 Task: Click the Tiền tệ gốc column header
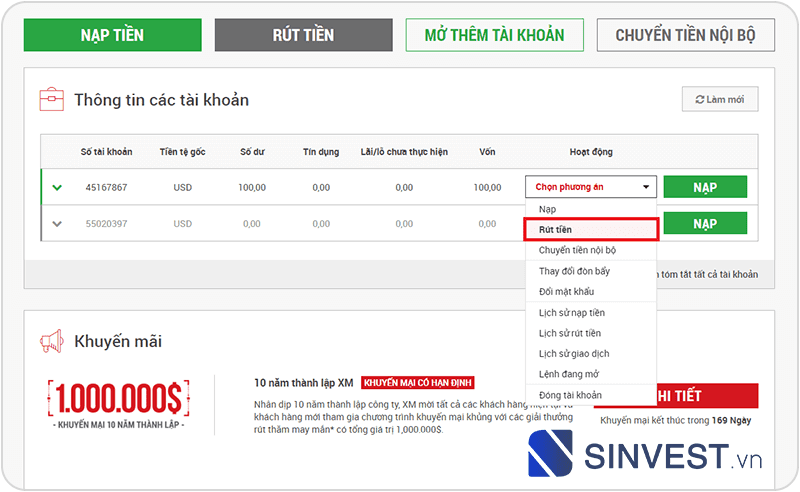(182, 152)
